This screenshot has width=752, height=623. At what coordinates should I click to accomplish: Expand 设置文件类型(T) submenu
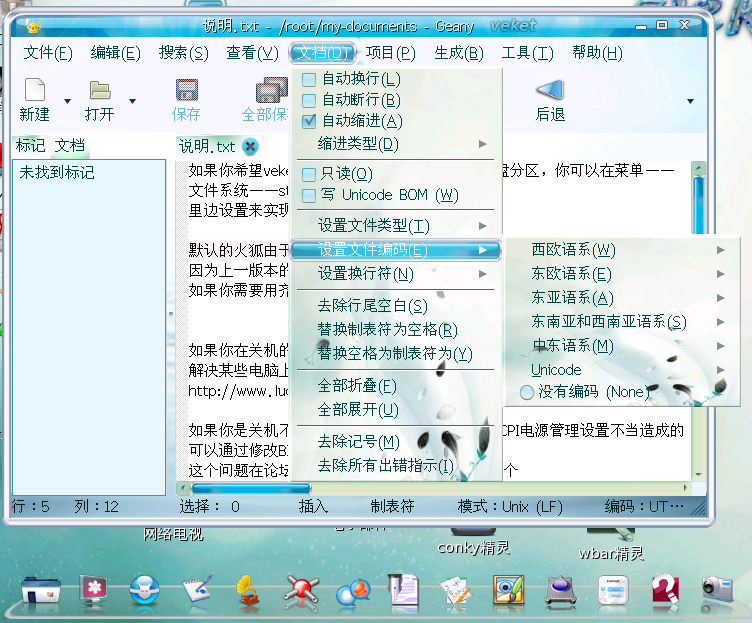coord(397,226)
